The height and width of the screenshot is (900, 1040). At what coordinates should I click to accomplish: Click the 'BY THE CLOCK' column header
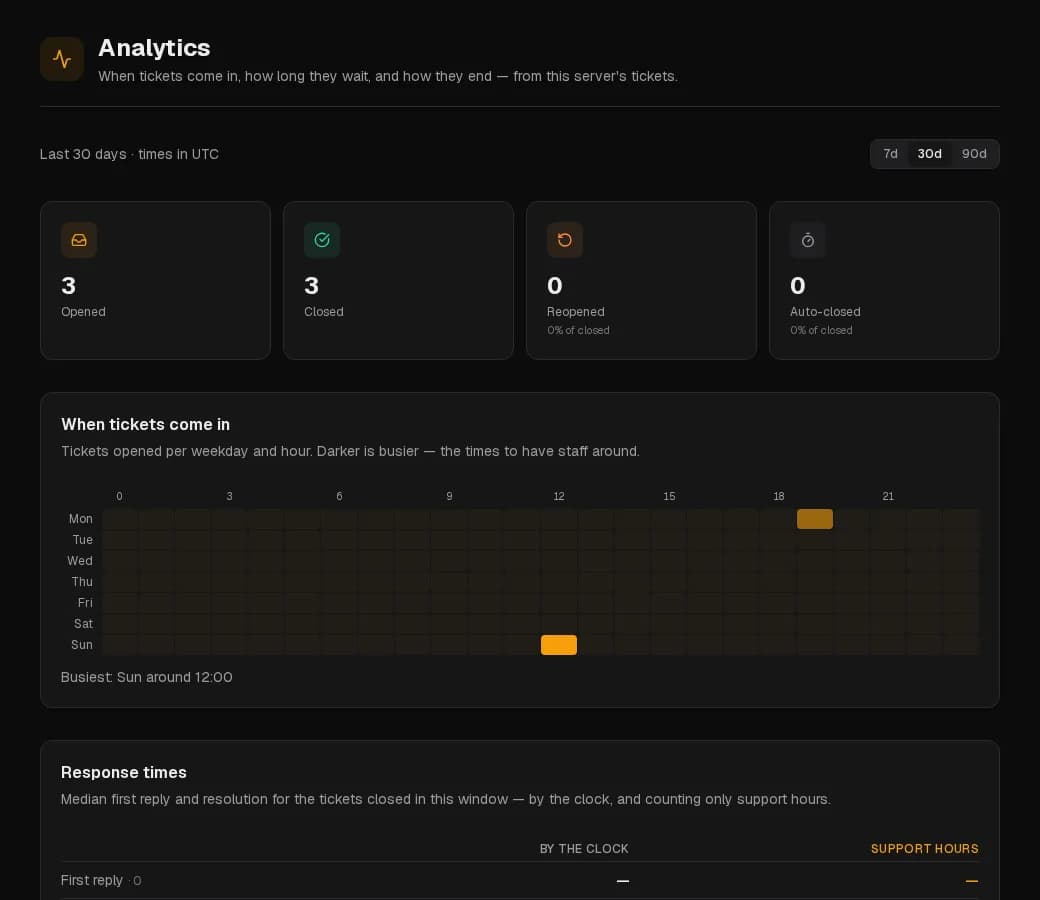[584, 849]
